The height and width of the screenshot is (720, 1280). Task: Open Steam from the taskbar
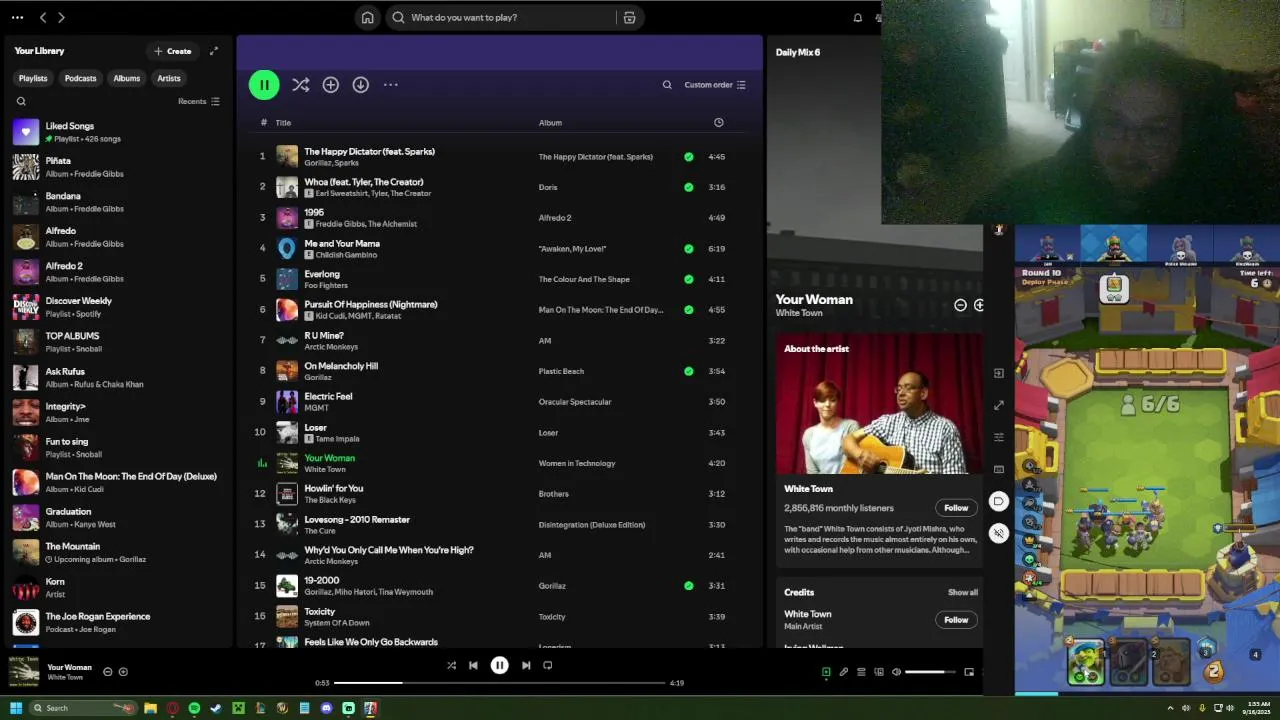point(216,708)
